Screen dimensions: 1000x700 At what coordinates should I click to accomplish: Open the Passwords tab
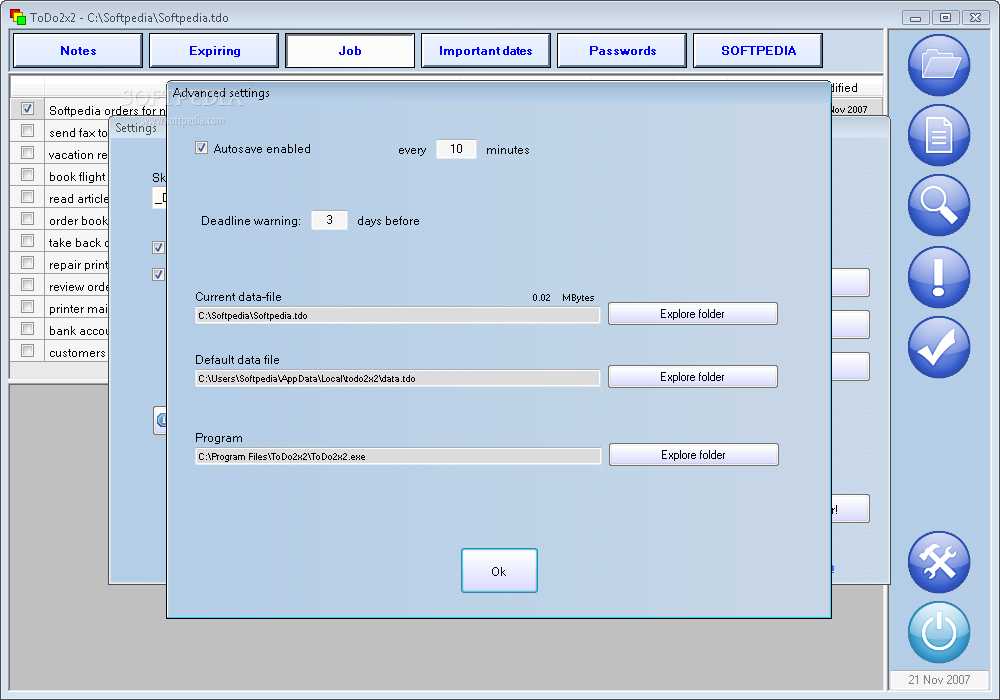click(622, 50)
